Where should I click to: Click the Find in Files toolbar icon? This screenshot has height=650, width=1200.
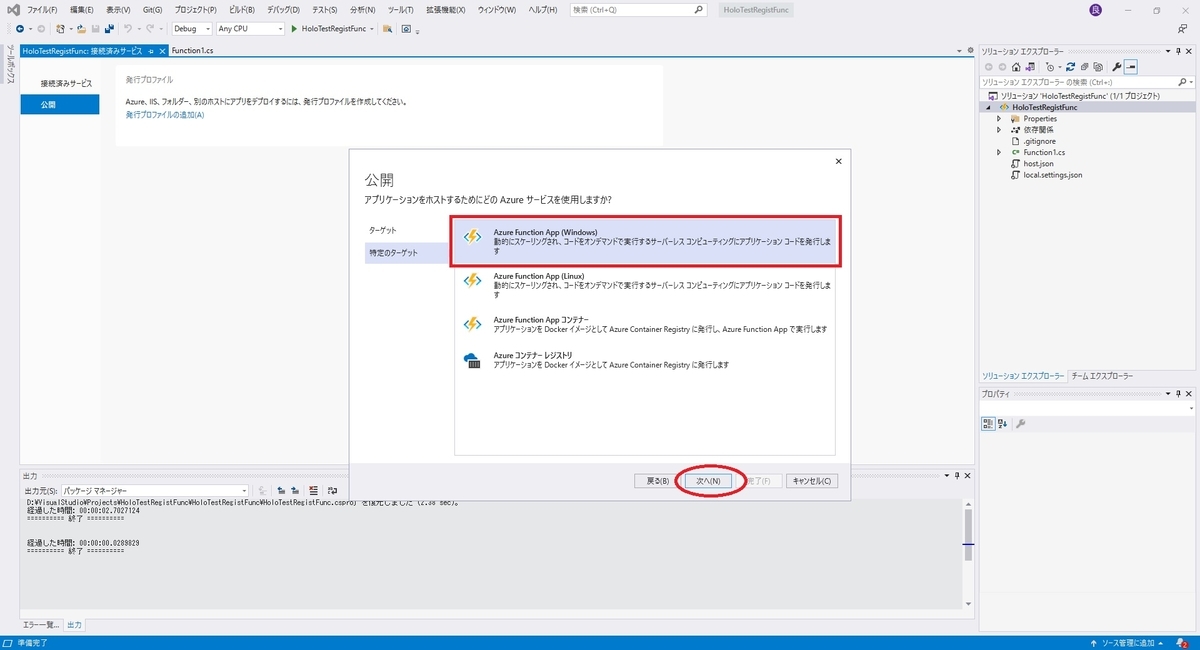pos(387,28)
